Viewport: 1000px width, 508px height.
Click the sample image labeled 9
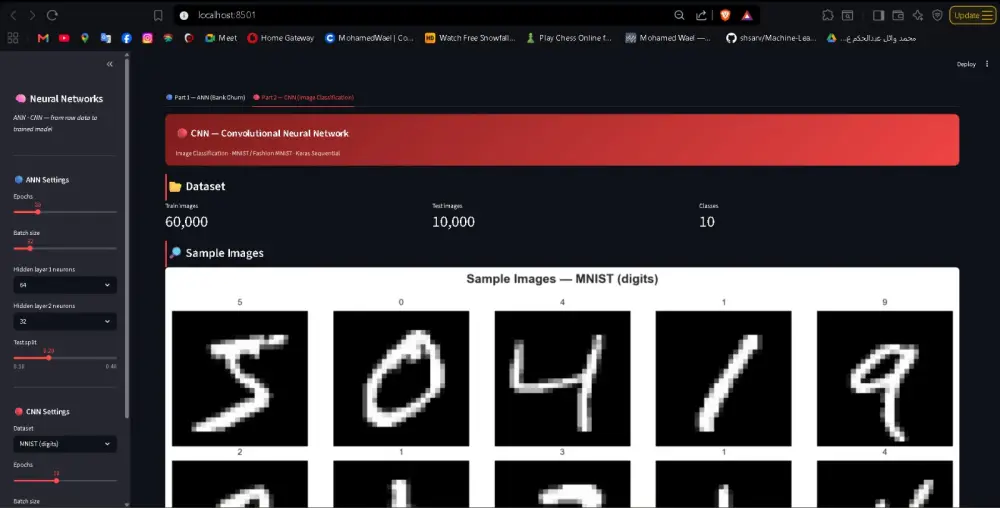pos(885,379)
